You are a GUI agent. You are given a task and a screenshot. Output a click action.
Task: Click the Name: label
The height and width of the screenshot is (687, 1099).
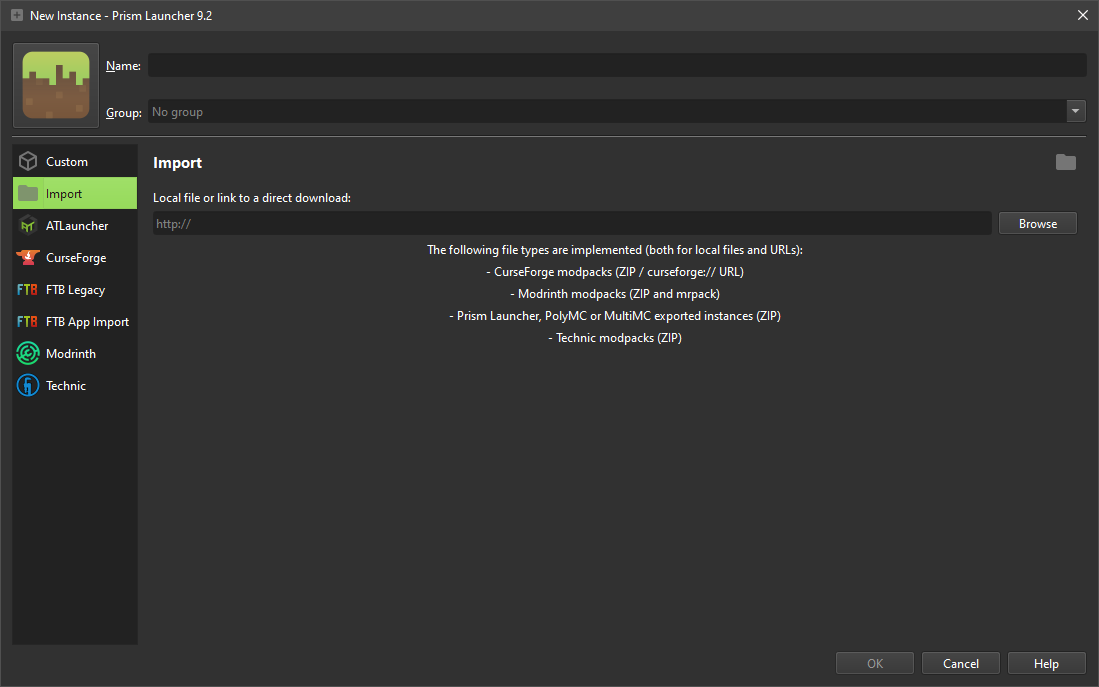click(123, 66)
